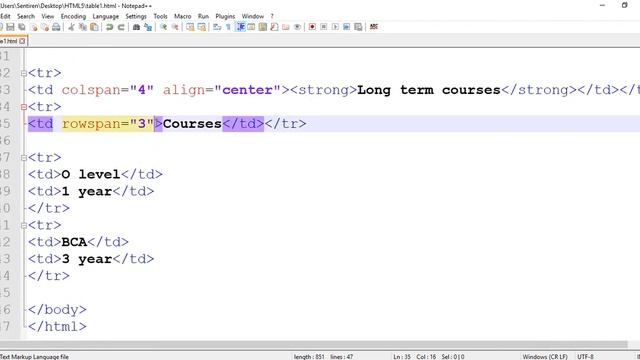The width and height of the screenshot is (640, 360).
Task: Collapse the tr fold above O level
Action: [x=24, y=158]
